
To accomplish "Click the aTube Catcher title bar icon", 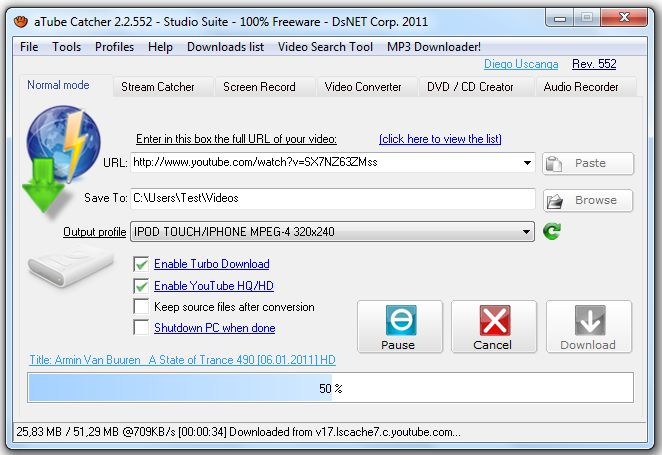I will point(21,21).
